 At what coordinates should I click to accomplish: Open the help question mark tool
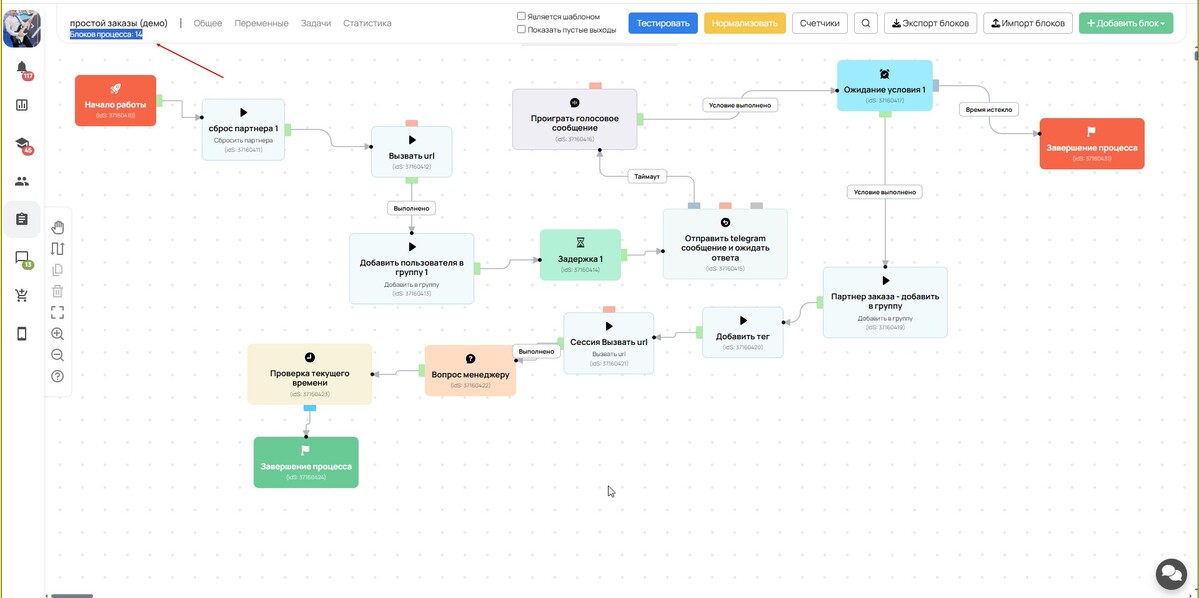point(57,376)
